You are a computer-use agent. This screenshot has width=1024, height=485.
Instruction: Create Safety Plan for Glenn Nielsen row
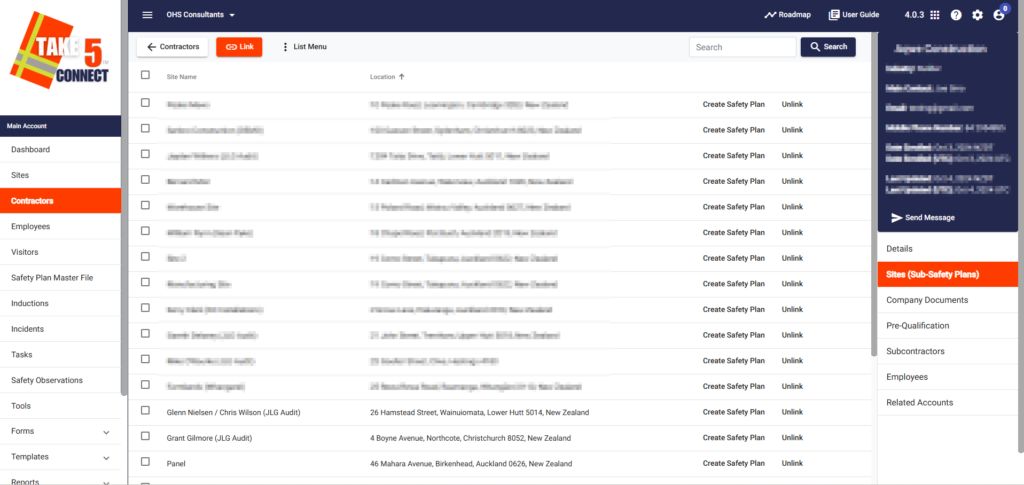(x=733, y=412)
